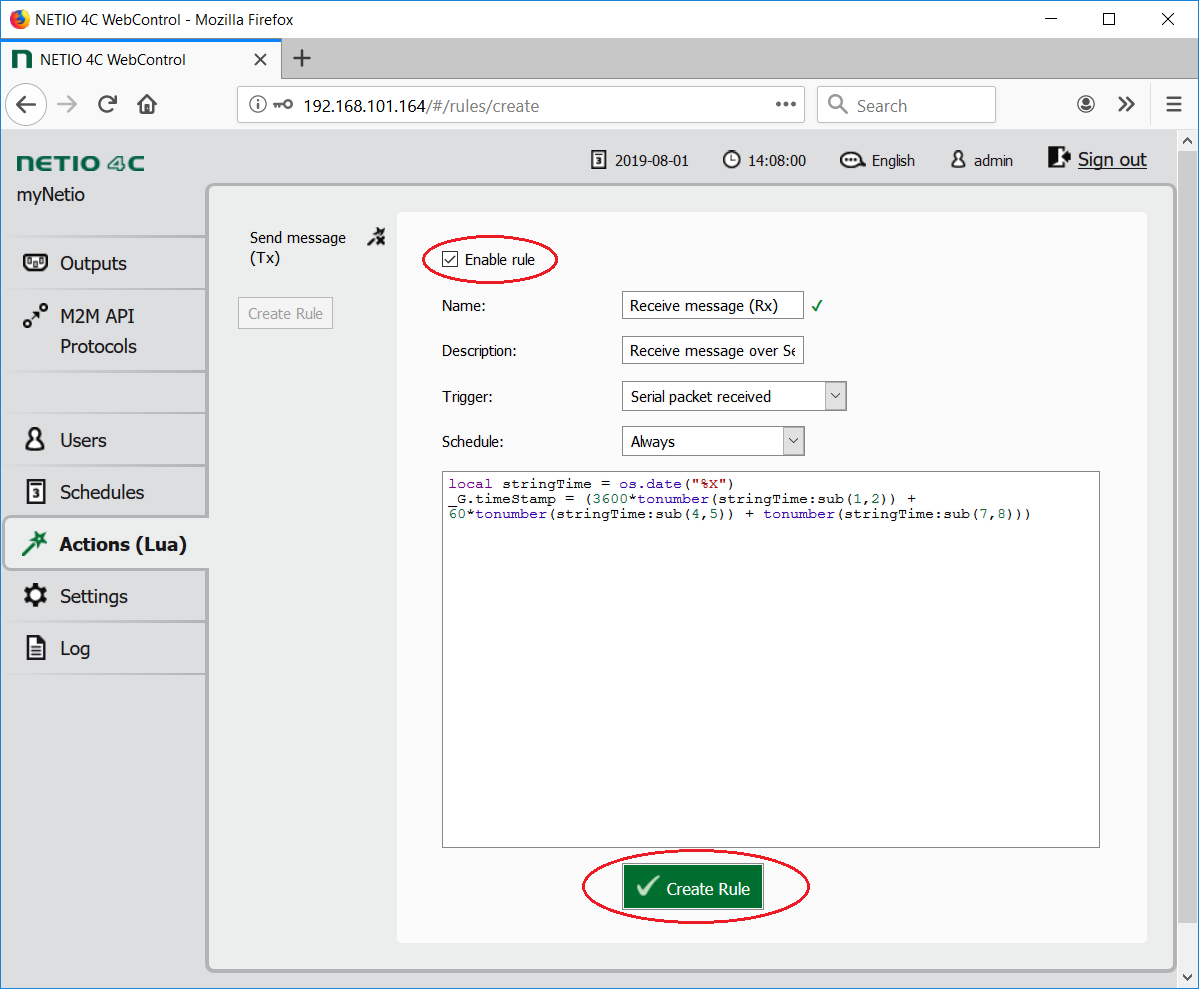Click the key icon in address bar
Image resolution: width=1199 pixels, height=989 pixels.
283,105
